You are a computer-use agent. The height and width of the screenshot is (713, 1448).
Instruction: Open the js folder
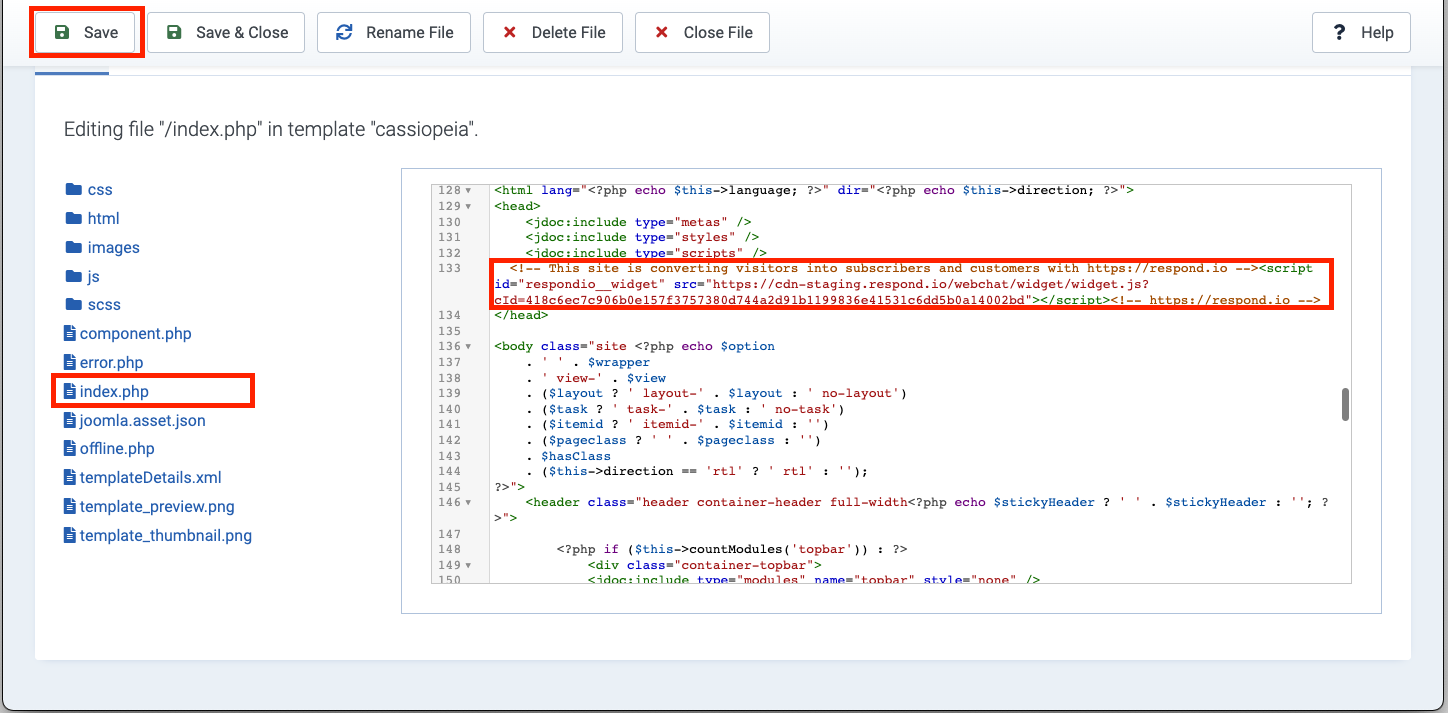[83, 277]
